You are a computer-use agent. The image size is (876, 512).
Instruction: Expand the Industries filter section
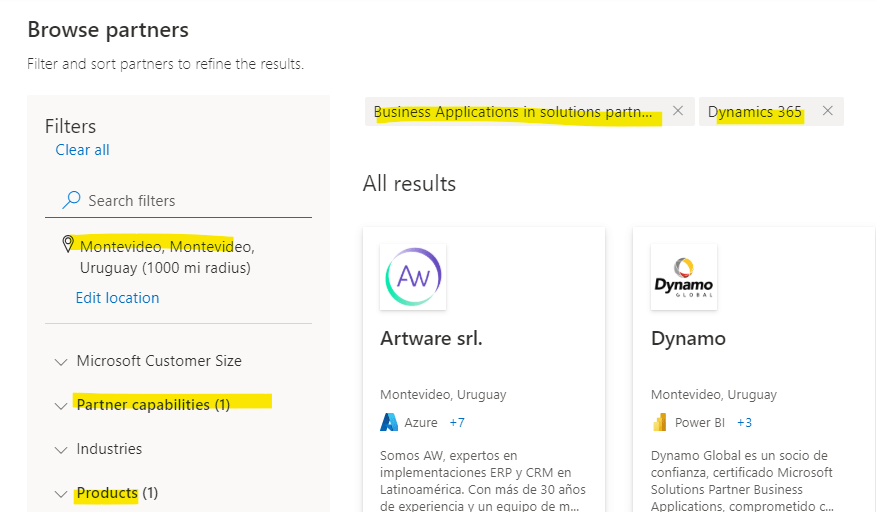click(x=109, y=449)
